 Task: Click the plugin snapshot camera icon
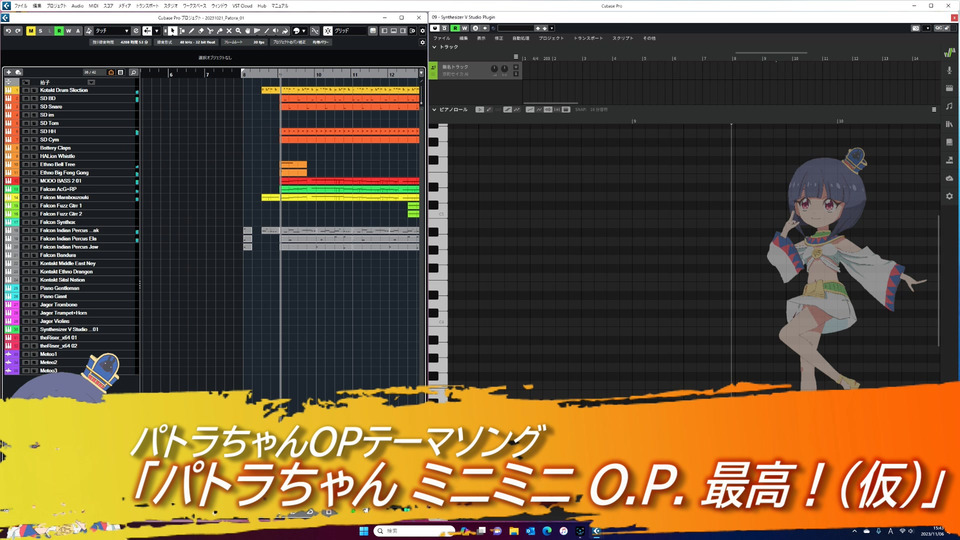click(x=916, y=28)
